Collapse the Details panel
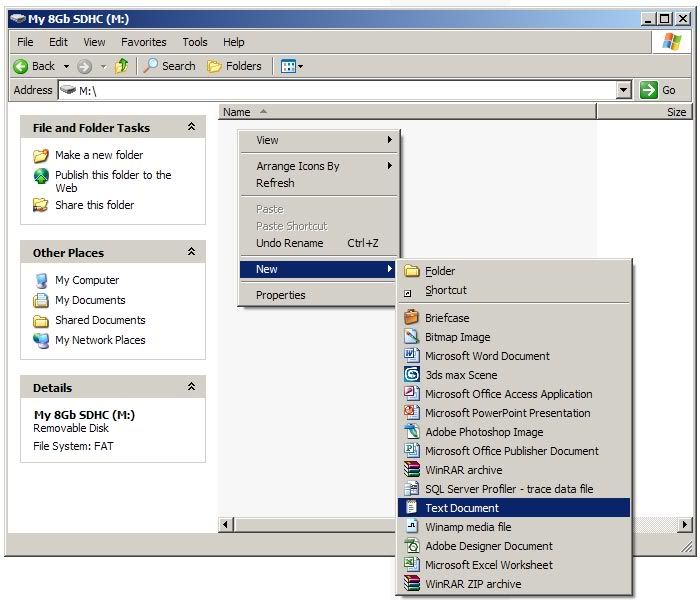700x600 pixels. [x=192, y=387]
